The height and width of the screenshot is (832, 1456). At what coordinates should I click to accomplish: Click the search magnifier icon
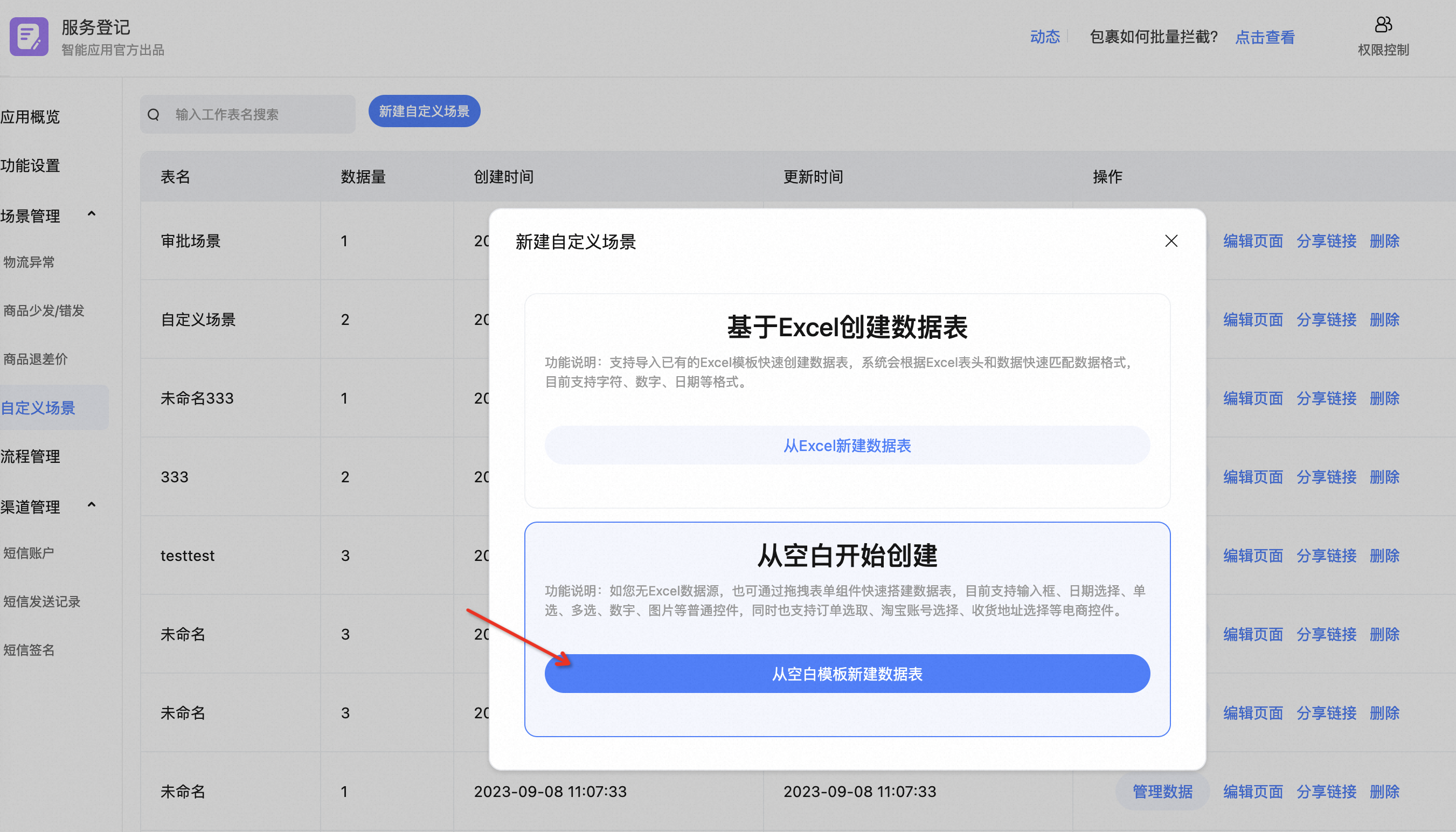[153, 115]
